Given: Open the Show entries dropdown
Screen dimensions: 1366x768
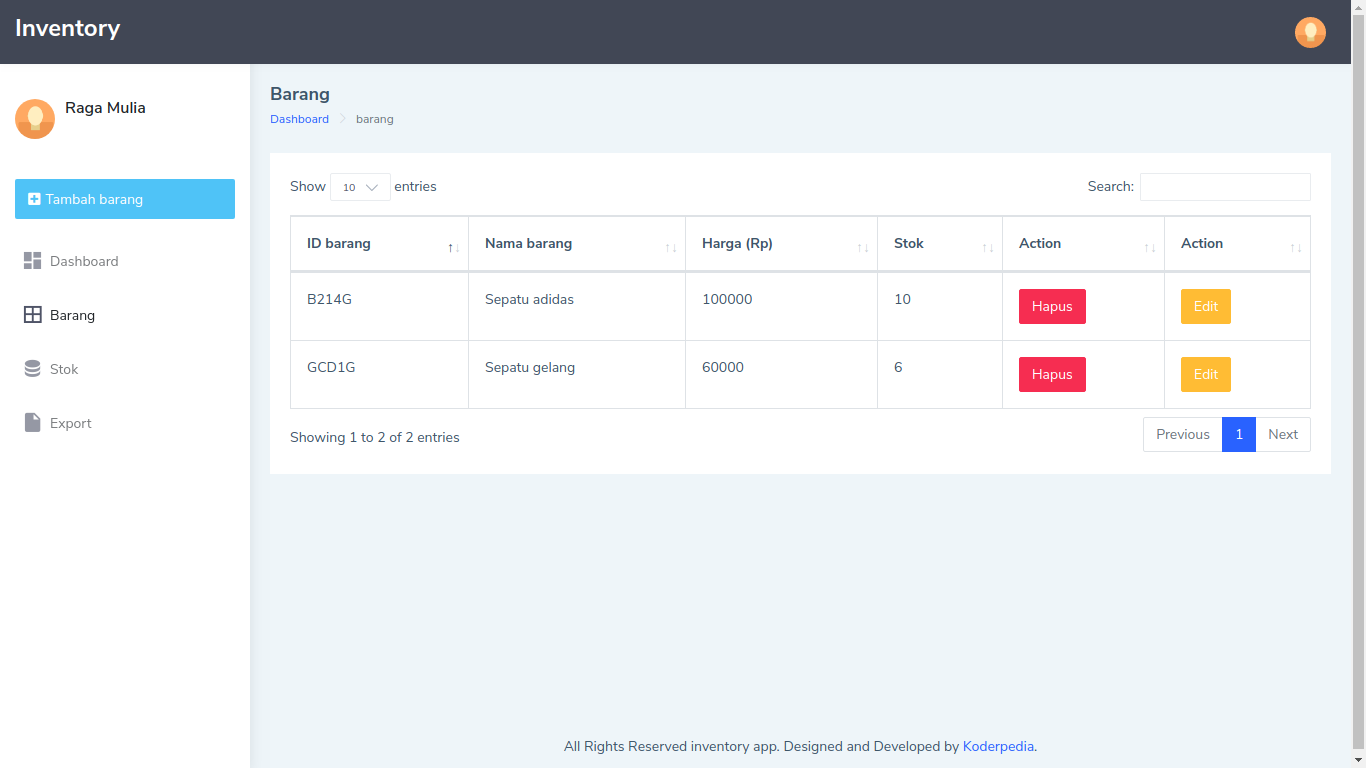Looking at the screenshot, I should (x=359, y=187).
